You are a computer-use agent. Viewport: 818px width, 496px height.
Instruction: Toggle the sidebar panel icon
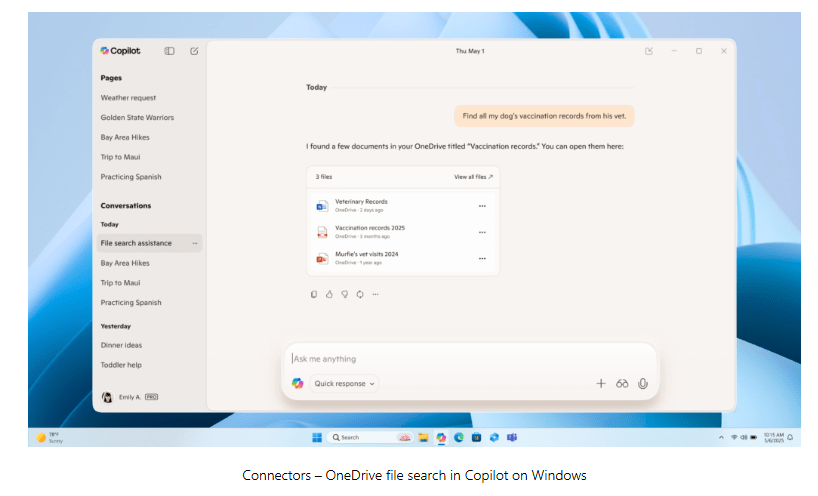(170, 51)
